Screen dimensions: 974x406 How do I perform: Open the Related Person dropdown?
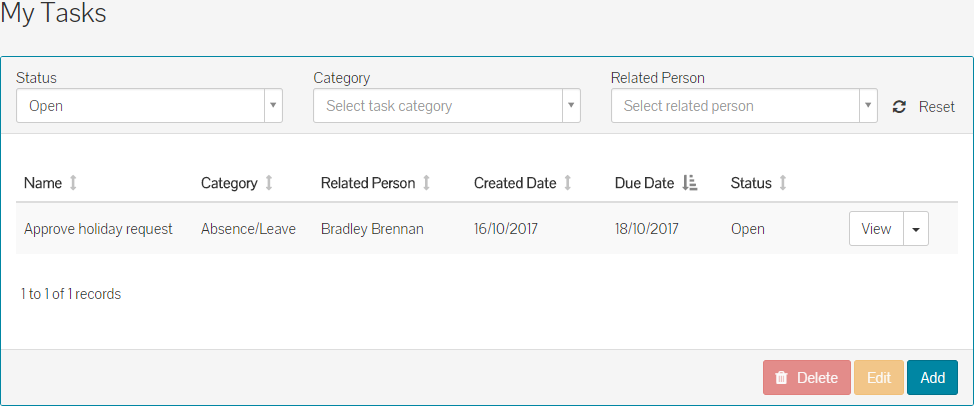744,106
